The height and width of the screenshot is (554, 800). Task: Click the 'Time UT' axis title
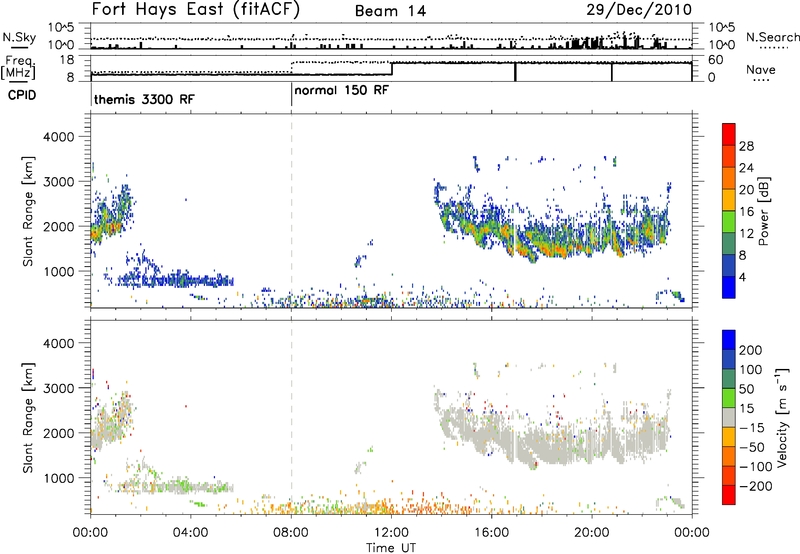coord(391,548)
